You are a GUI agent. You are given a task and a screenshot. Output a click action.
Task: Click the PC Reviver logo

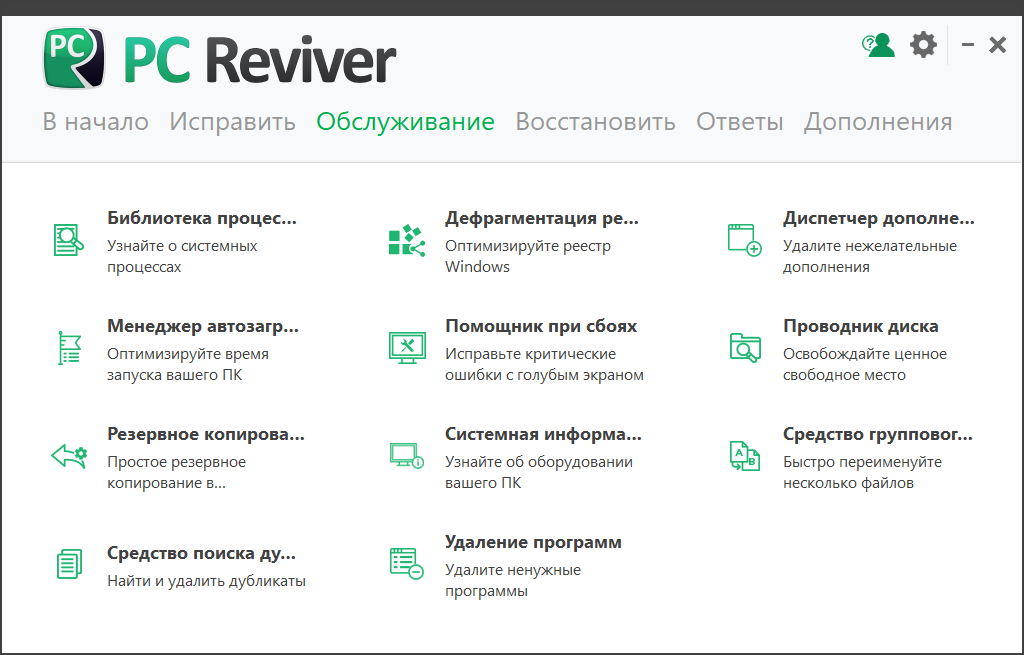(220, 58)
